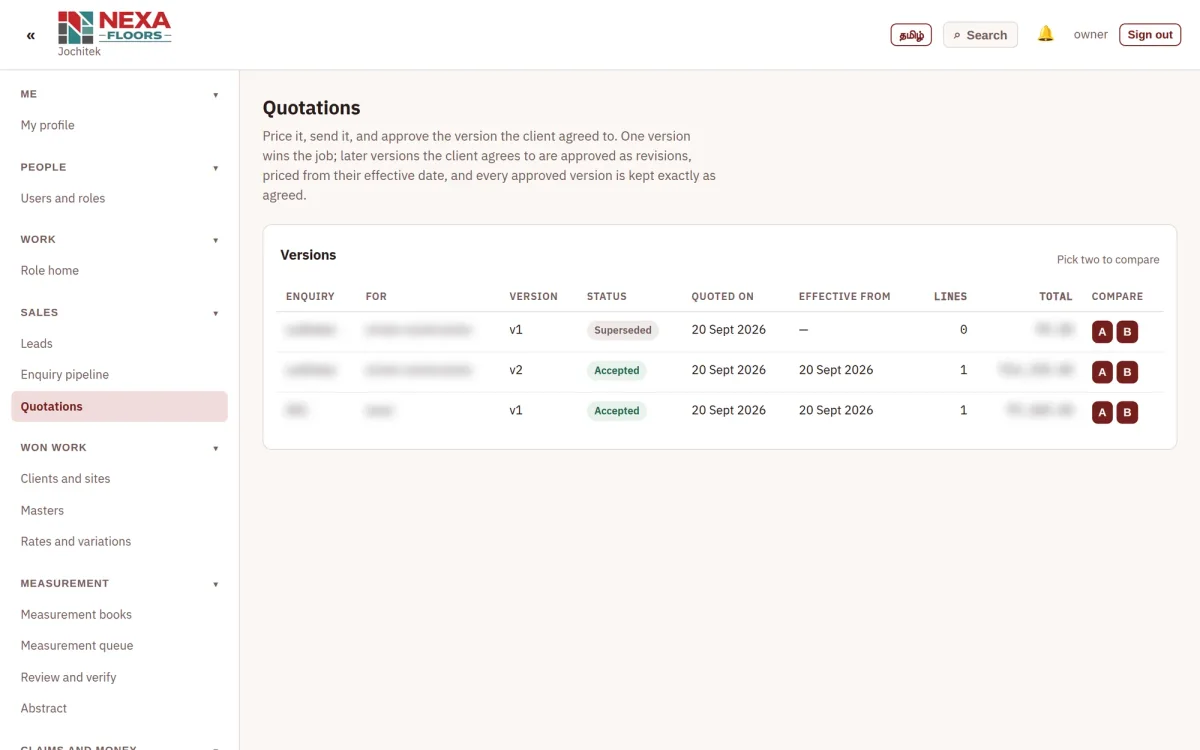Click the Versions card heading
The height and width of the screenshot is (750, 1200).
(308, 255)
